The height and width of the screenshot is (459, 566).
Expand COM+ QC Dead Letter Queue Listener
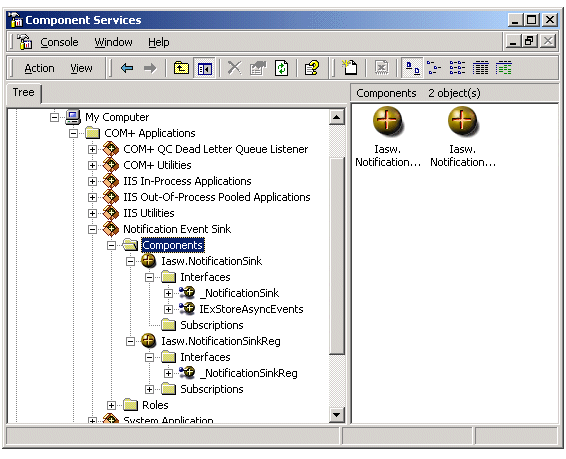(x=92, y=149)
